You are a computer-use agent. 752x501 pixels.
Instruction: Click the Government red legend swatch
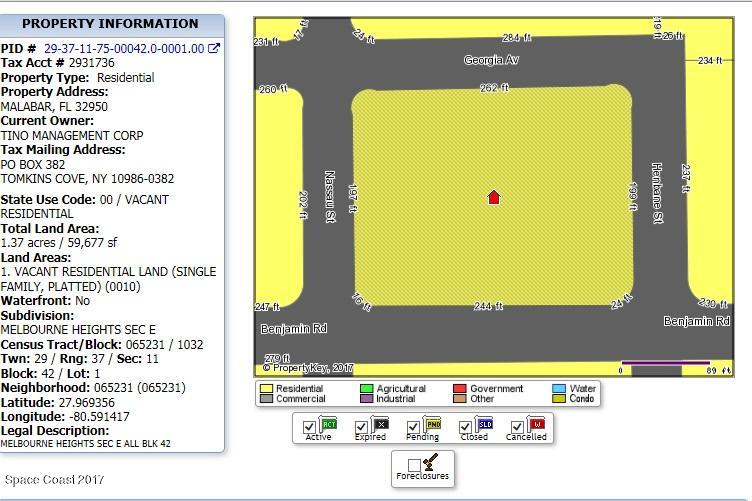[460, 388]
